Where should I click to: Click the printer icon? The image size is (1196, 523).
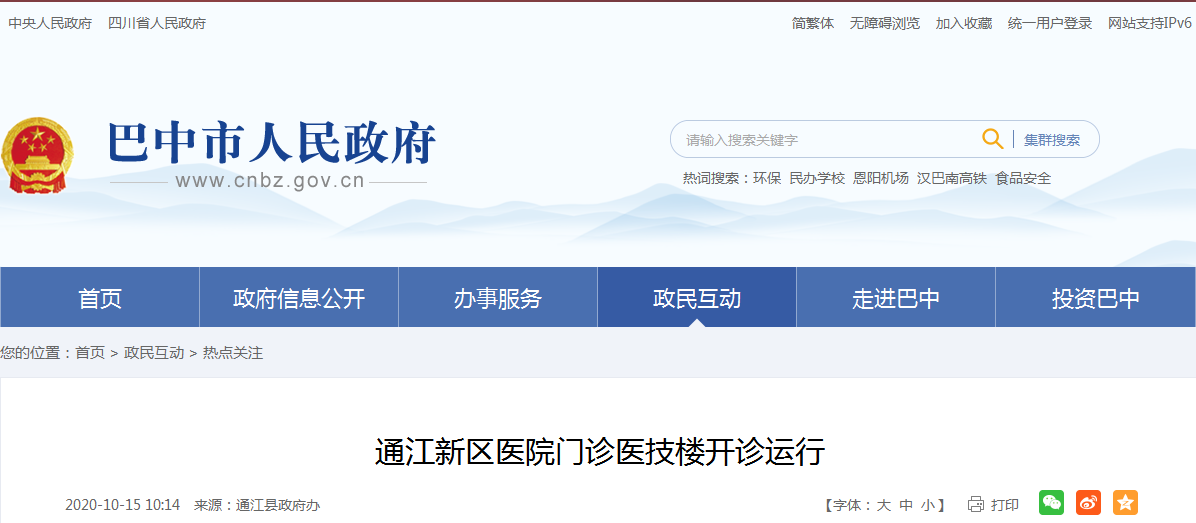click(x=976, y=504)
